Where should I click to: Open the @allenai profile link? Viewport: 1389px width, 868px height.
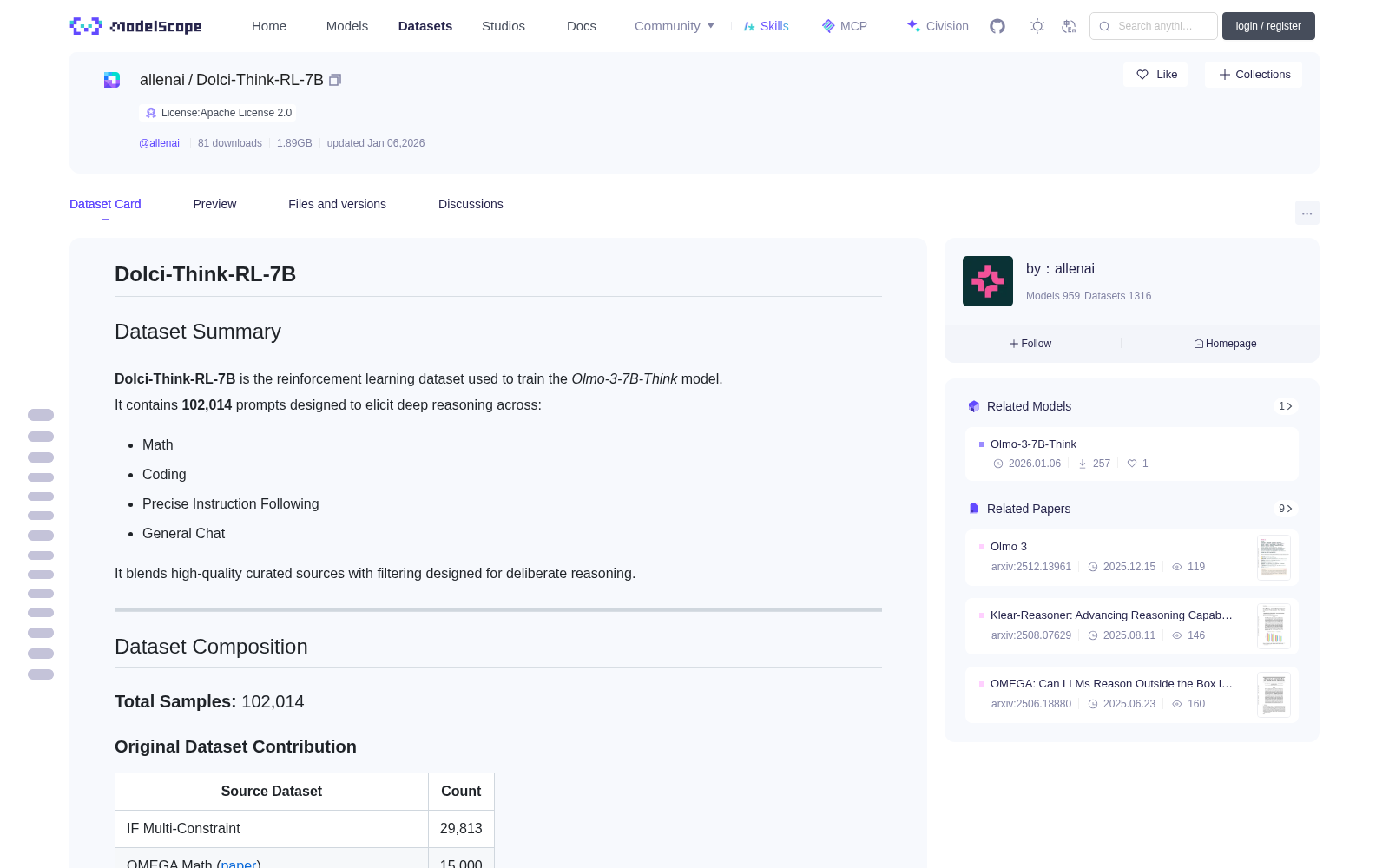pyautogui.click(x=159, y=143)
